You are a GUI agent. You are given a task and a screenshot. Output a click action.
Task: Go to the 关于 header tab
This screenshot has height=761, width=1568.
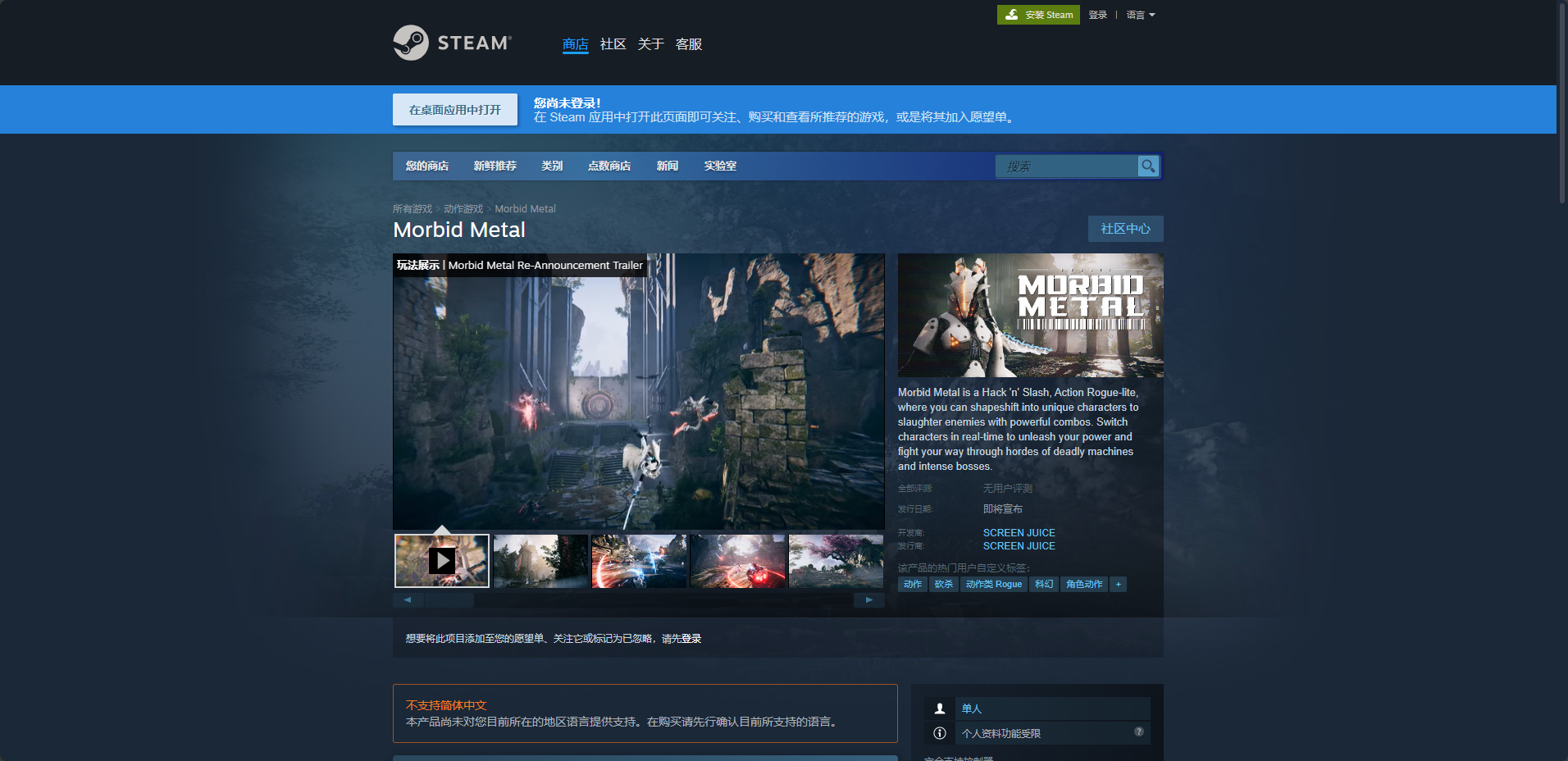click(x=651, y=44)
